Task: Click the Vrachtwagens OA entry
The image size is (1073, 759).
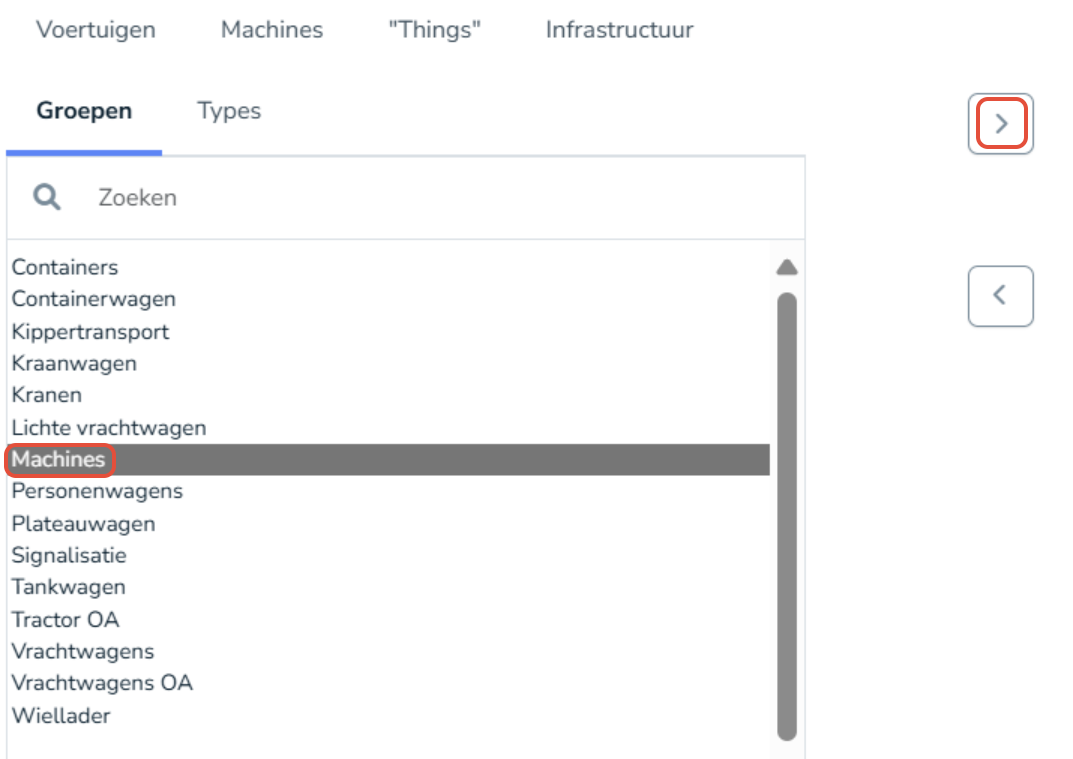Action: (x=102, y=683)
